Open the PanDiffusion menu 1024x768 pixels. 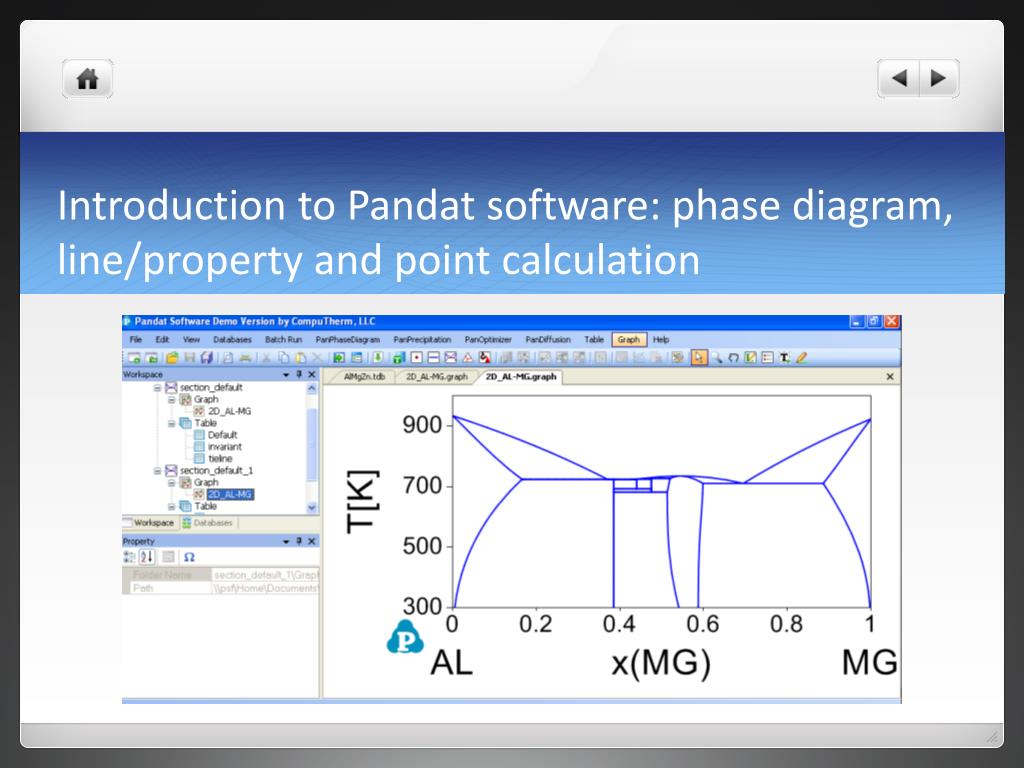548,340
